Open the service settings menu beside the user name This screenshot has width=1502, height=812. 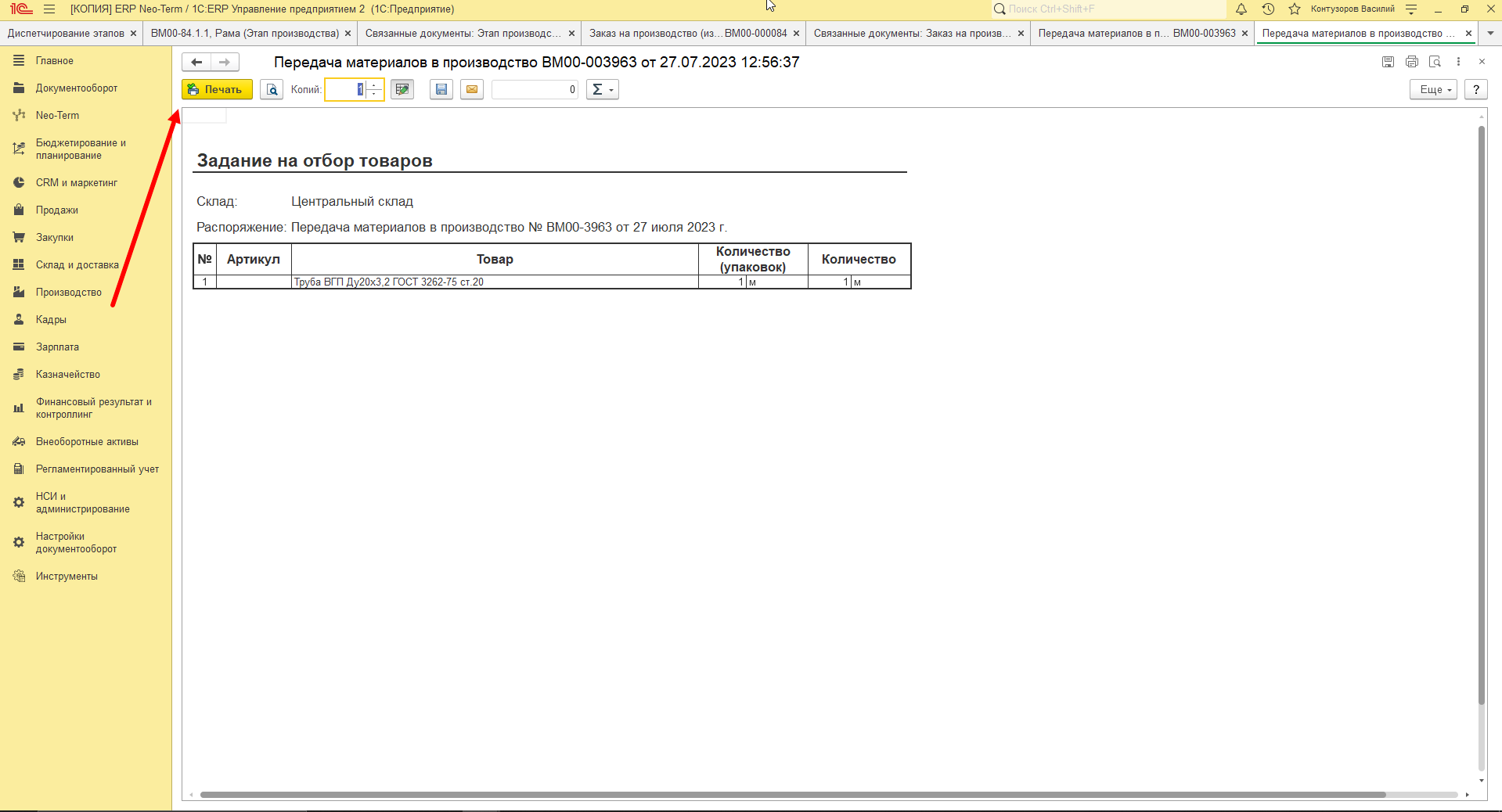pyautogui.click(x=1411, y=9)
